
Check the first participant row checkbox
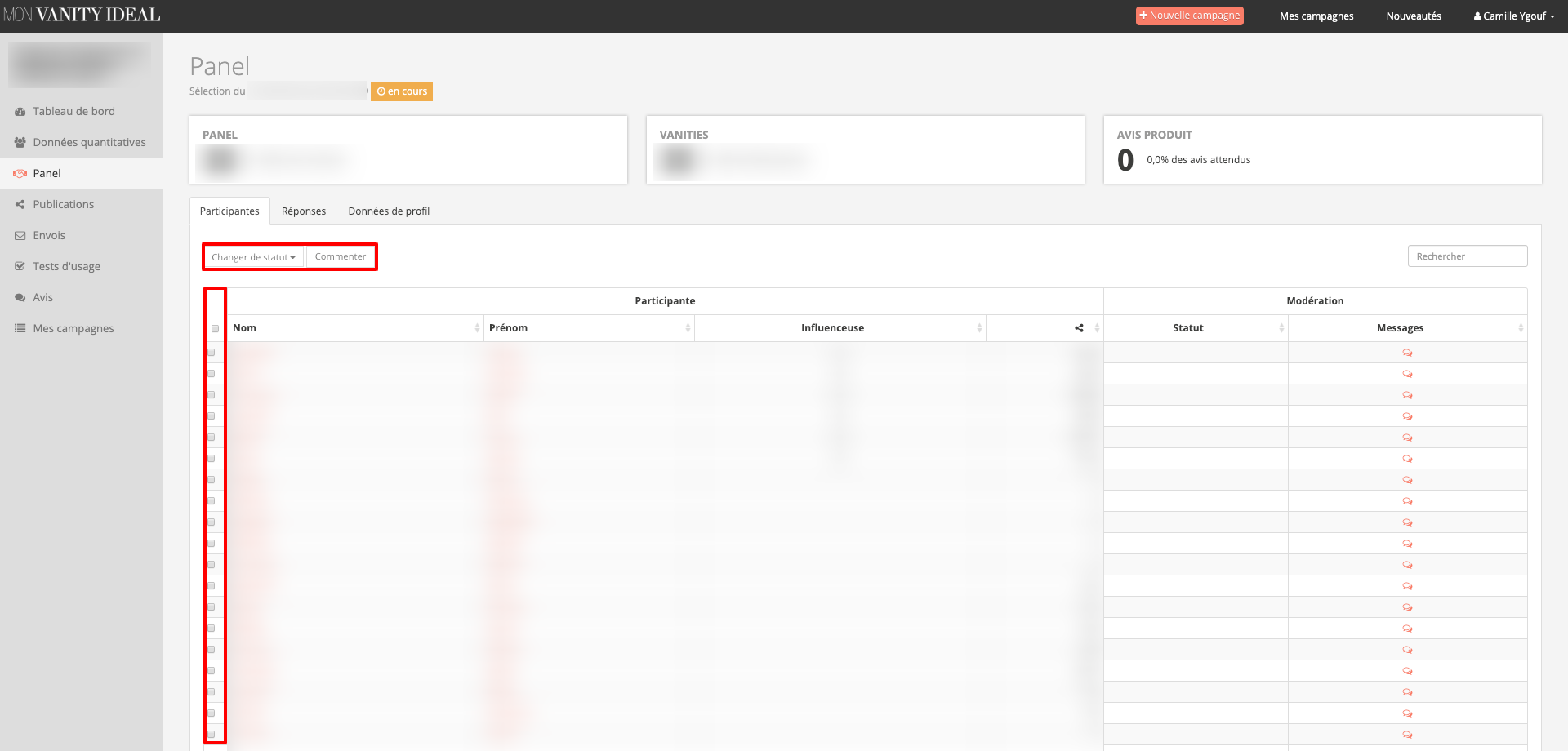click(x=212, y=353)
